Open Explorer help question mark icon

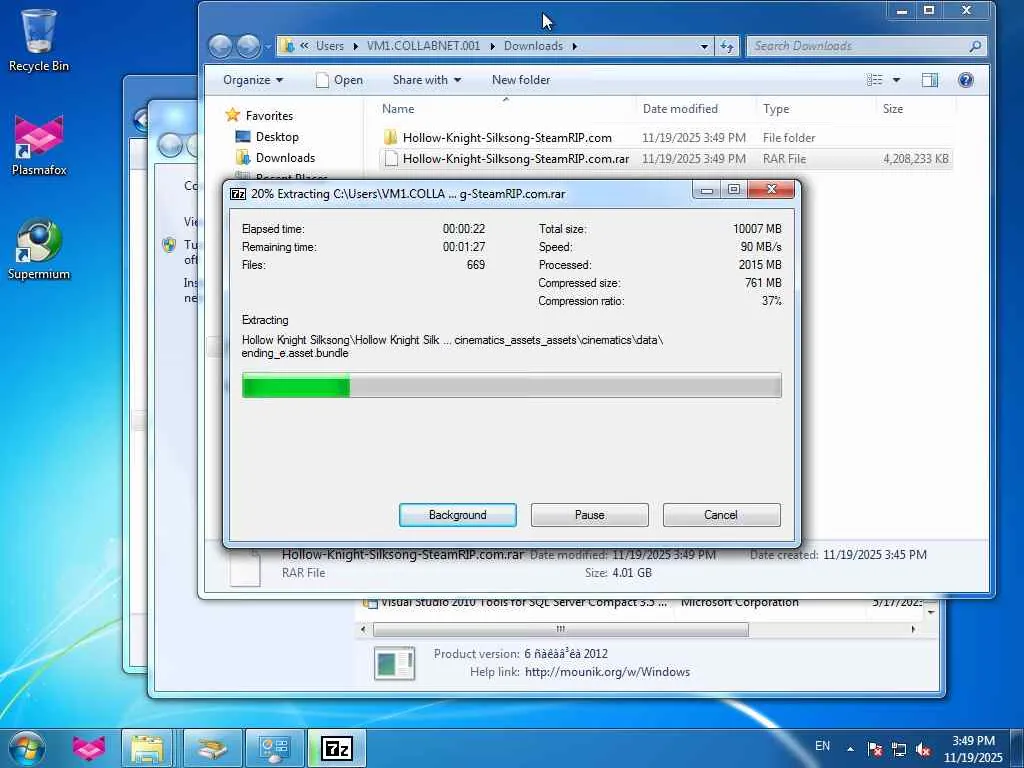(966, 80)
